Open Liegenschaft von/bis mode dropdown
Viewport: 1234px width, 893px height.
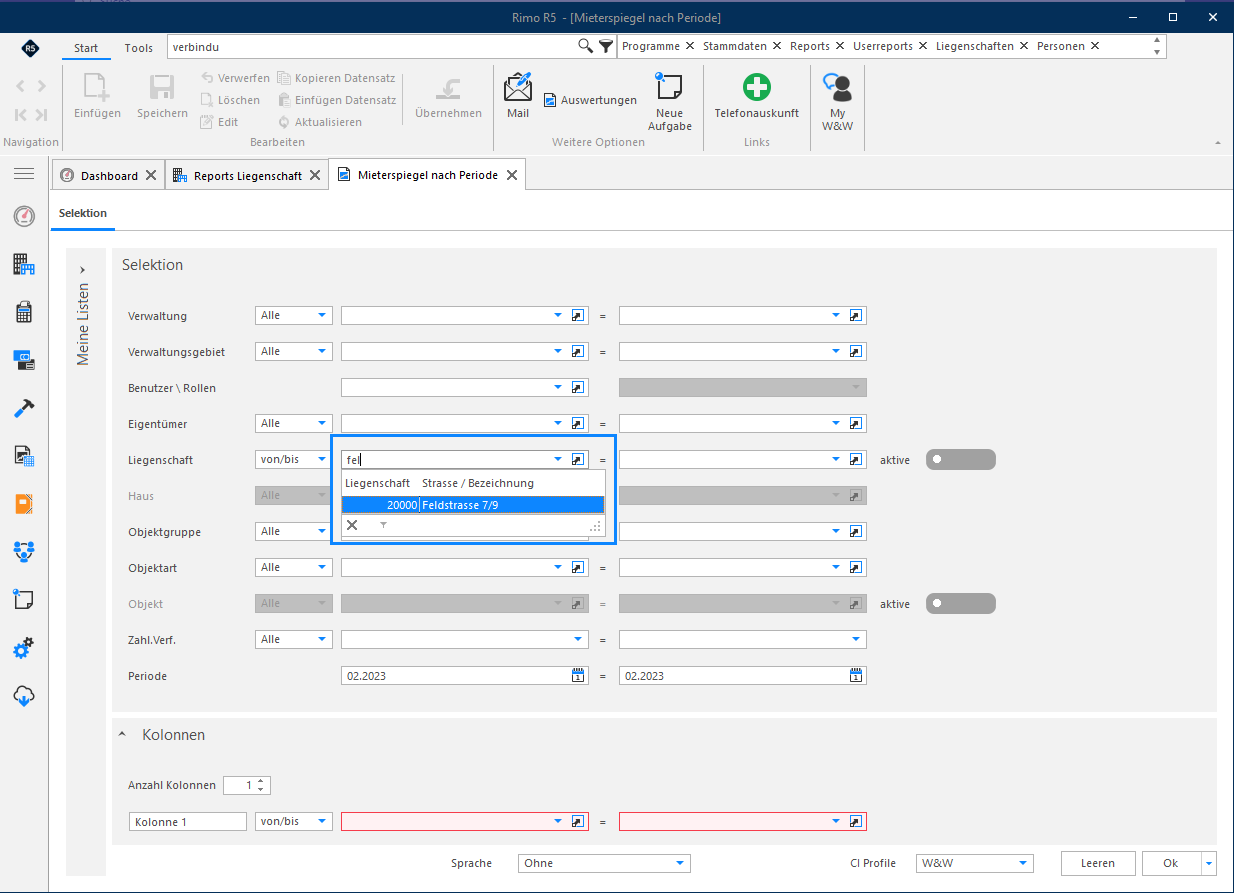coord(293,460)
